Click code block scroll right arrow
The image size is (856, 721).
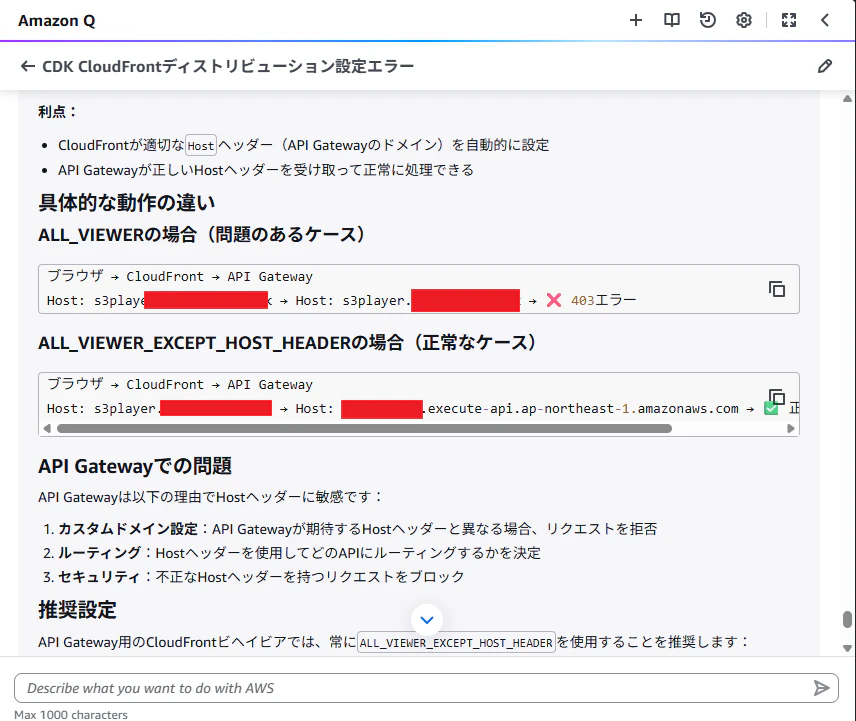point(790,428)
